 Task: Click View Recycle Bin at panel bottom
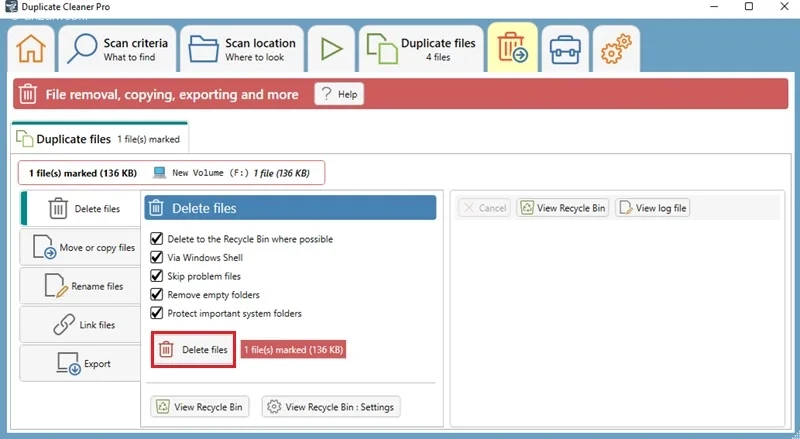click(x=199, y=407)
